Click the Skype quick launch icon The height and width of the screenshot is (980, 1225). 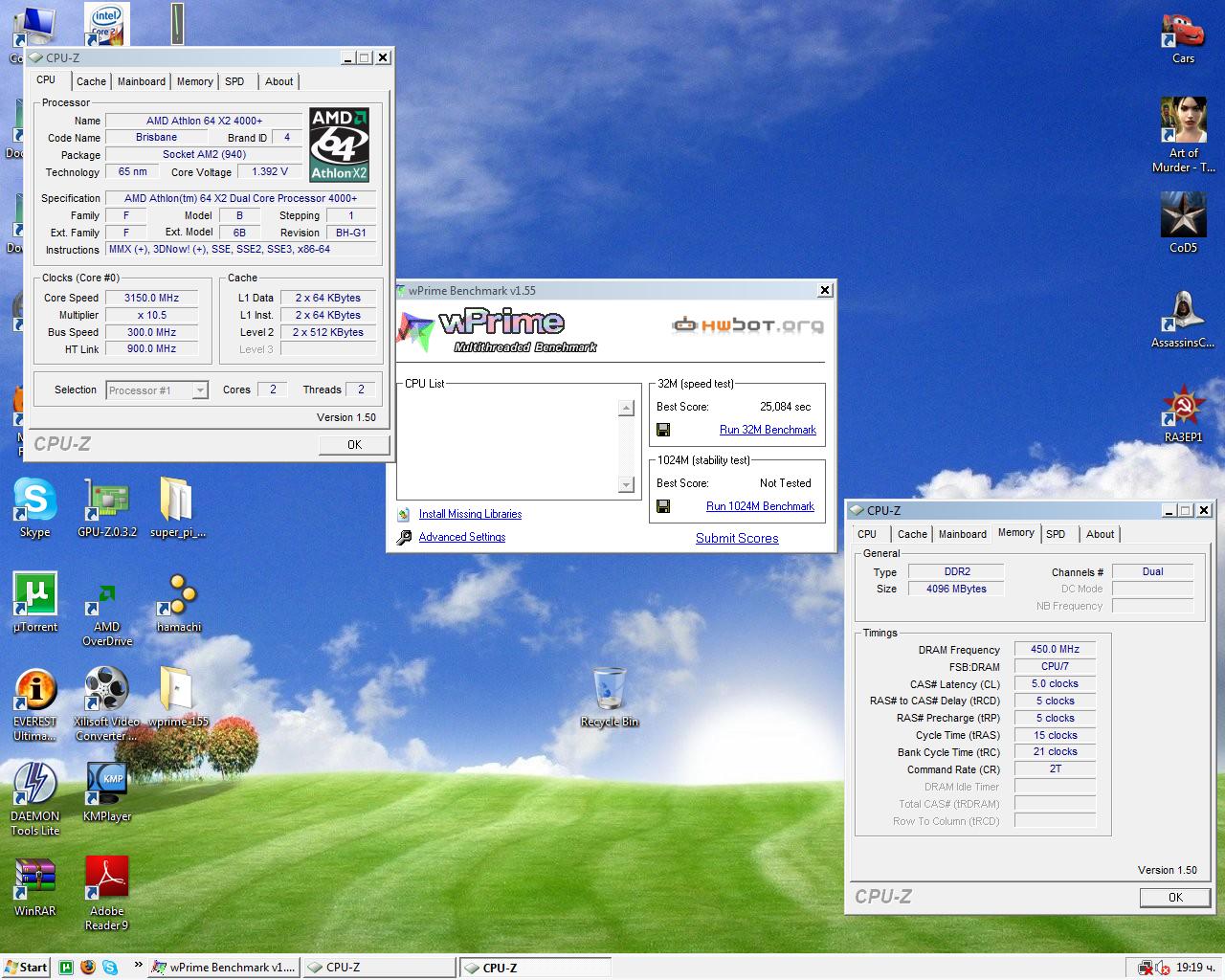110,968
